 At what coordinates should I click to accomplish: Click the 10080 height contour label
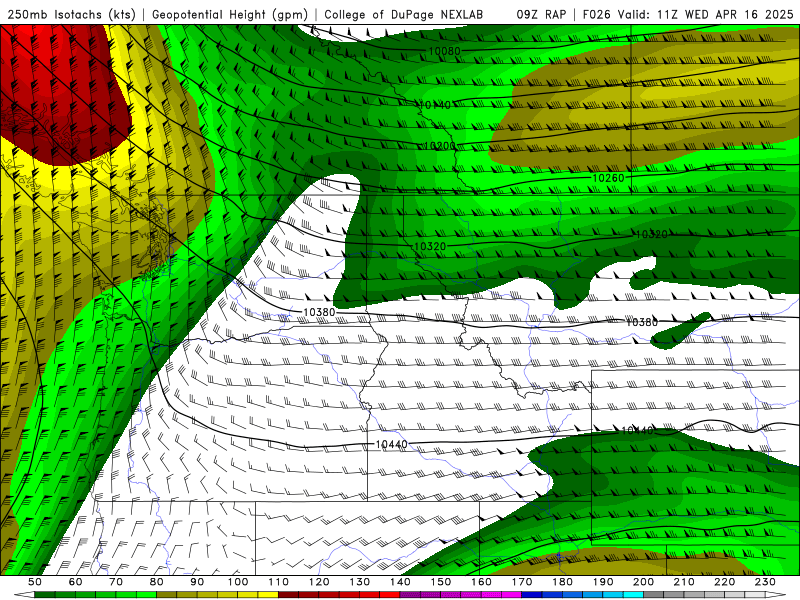(444, 51)
